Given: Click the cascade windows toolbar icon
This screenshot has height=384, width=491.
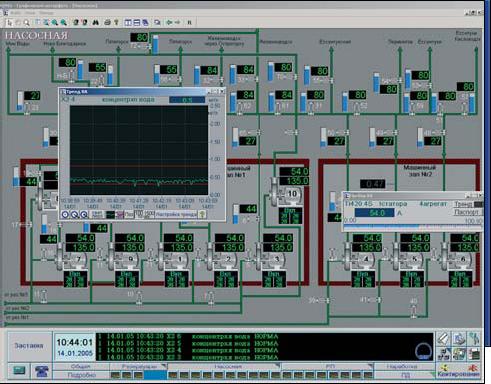Looking at the screenshot, I should coord(145,22).
